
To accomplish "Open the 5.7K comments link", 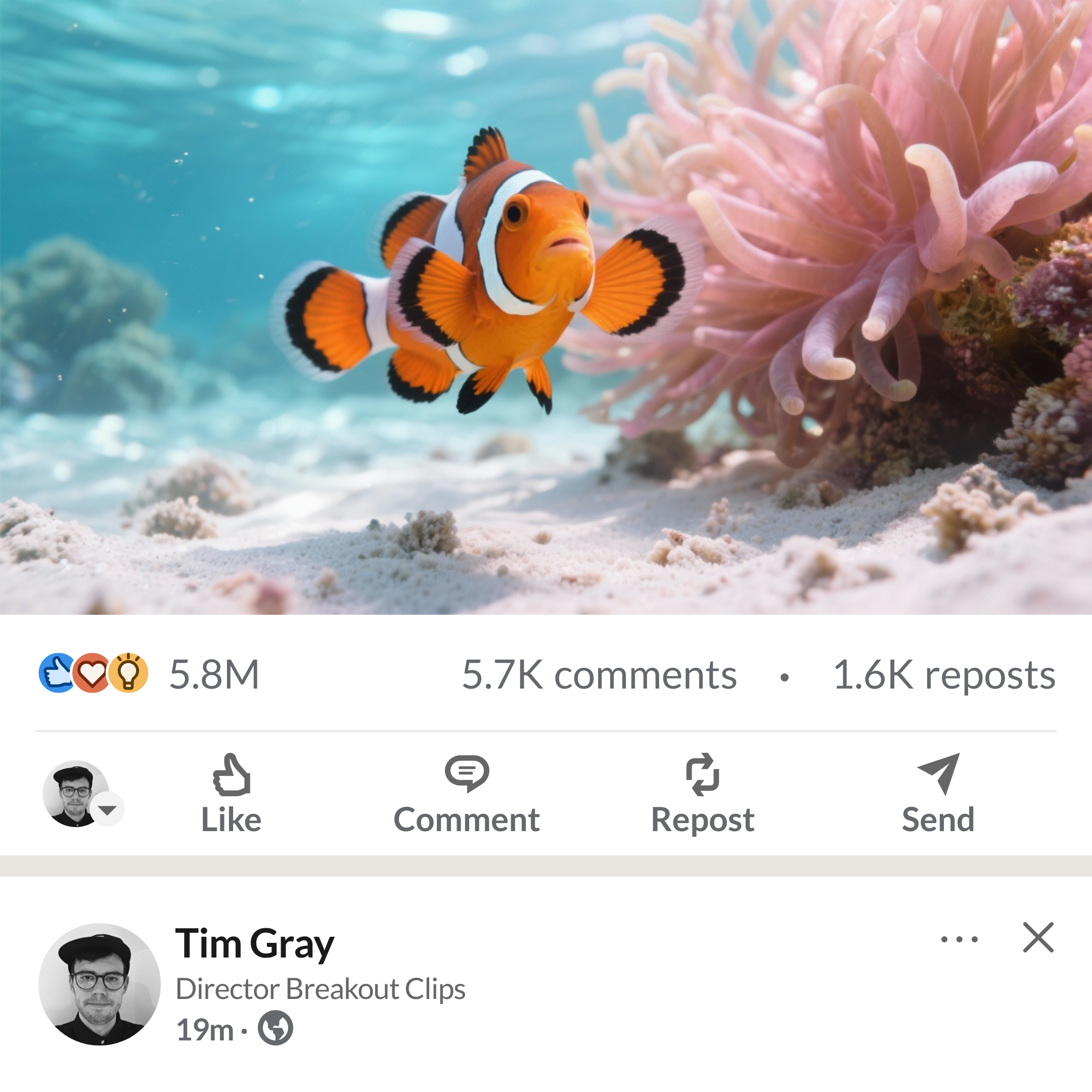I will 599,674.
